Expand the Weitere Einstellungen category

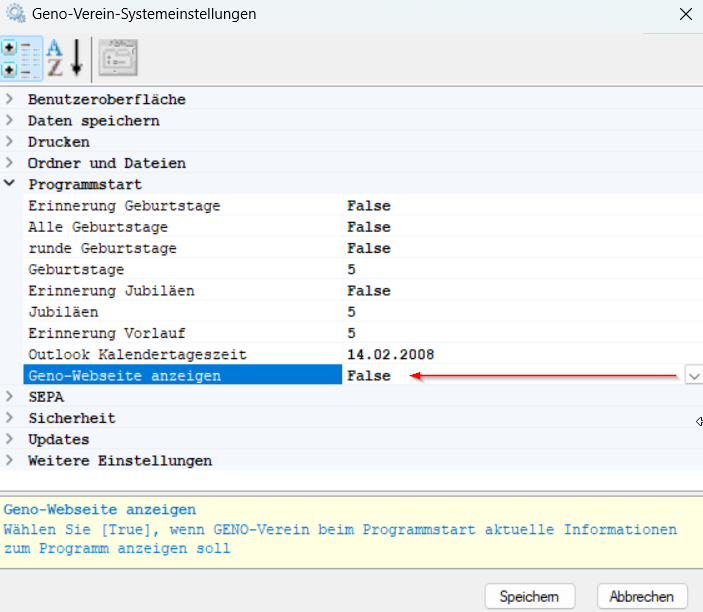pos(9,460)
